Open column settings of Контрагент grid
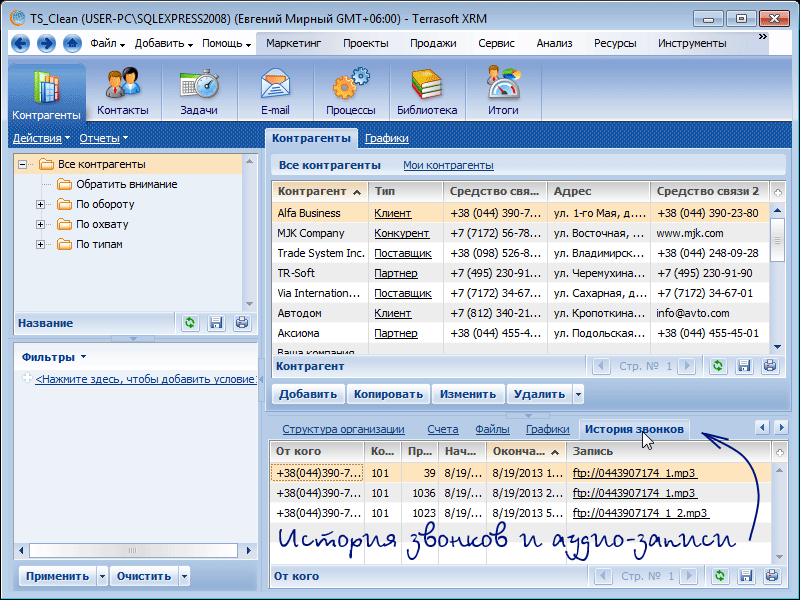800x600 pixels. 778,192
